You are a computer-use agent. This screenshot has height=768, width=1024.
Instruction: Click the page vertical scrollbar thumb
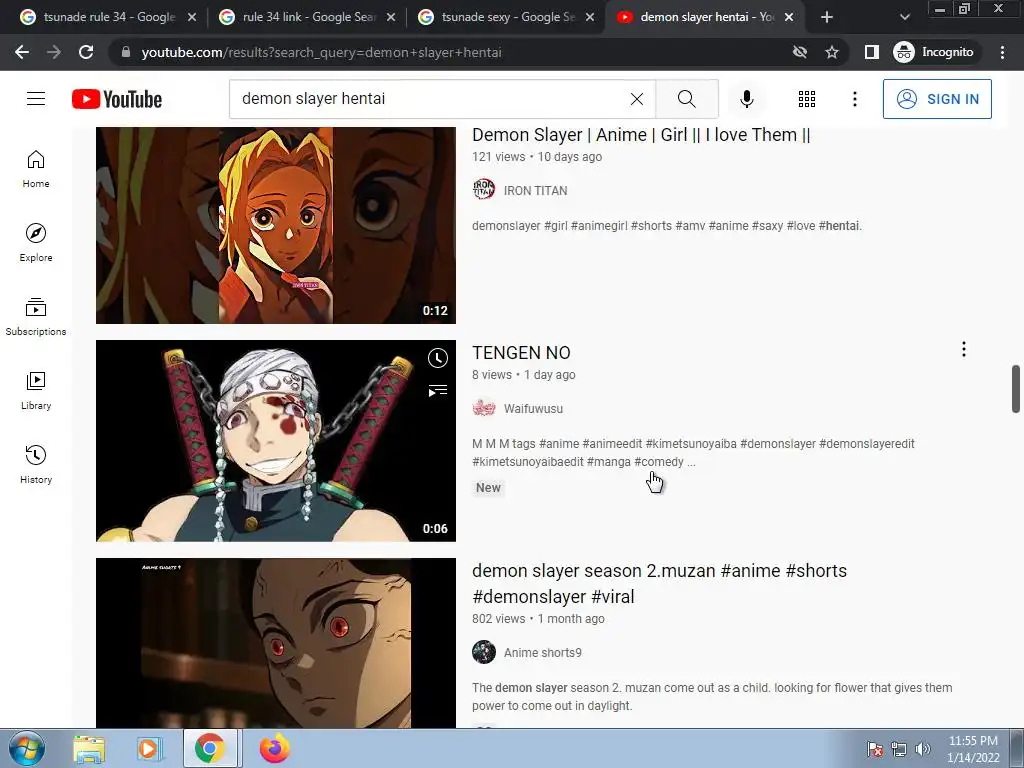click(1016, 389)
